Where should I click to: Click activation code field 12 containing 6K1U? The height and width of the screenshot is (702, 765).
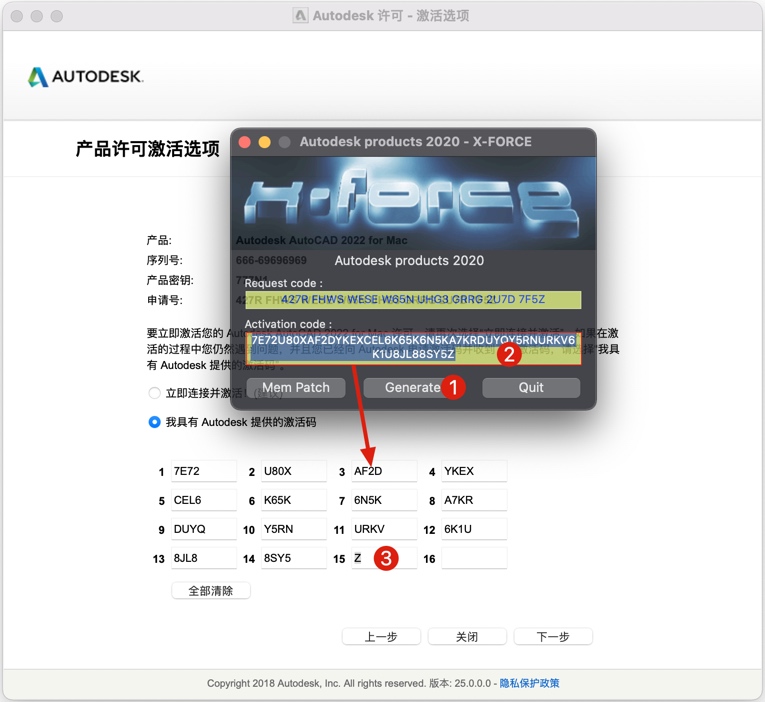tap(474, 529)
